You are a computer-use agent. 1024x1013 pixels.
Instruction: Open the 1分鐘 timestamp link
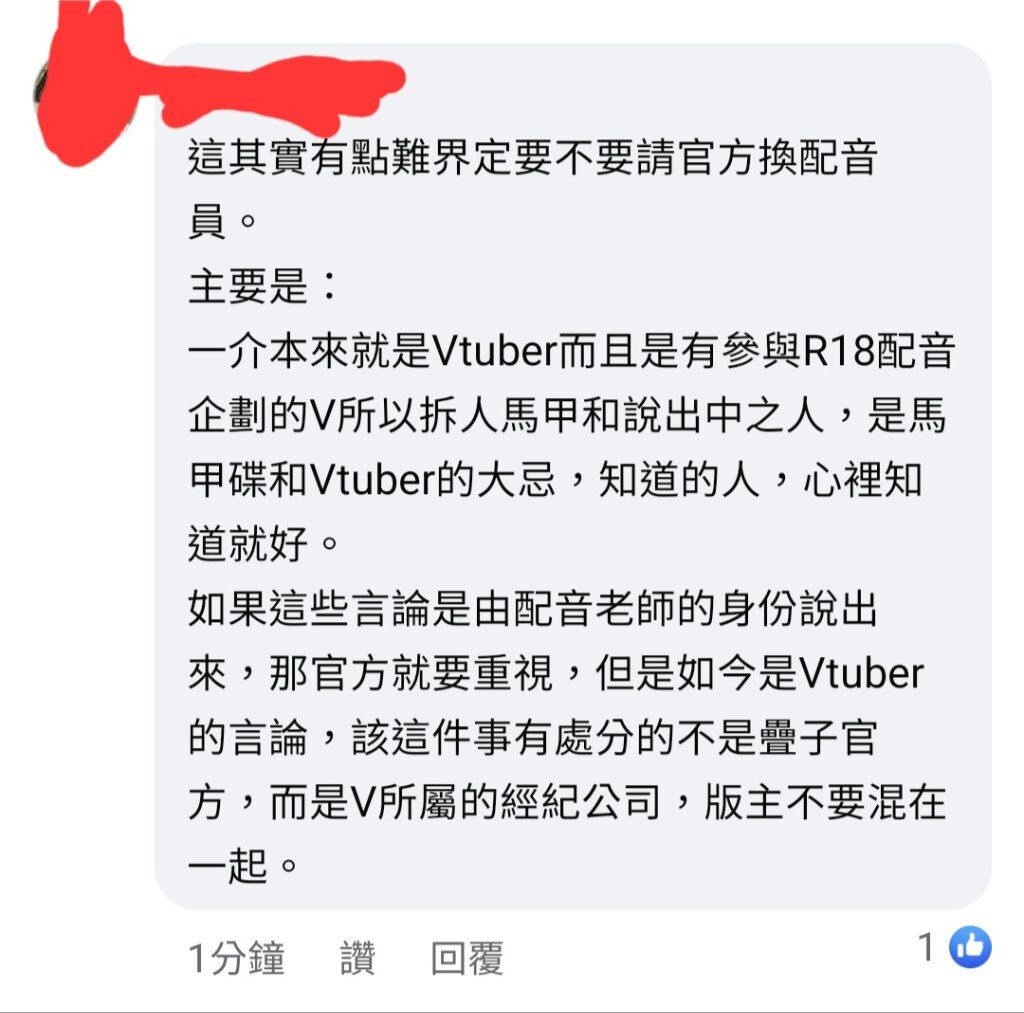pyautogui.click(x=237, y=958)
